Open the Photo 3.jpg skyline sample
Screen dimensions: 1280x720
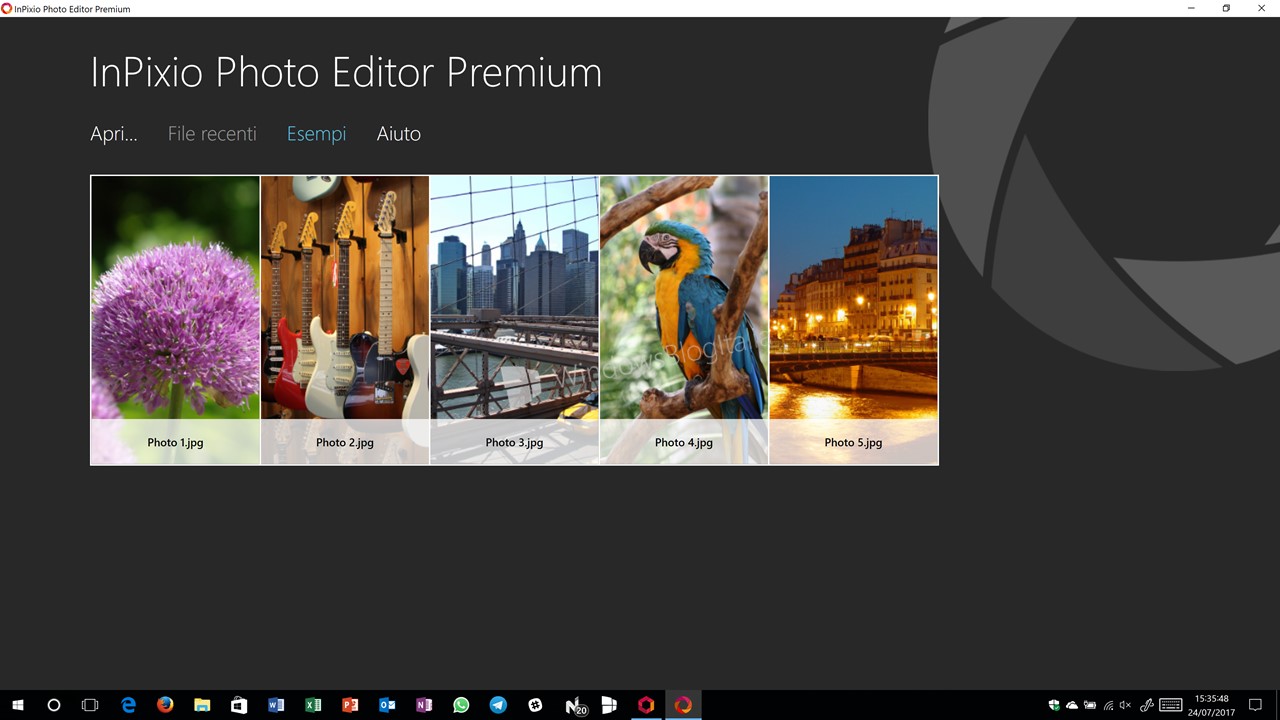(514, 320)
